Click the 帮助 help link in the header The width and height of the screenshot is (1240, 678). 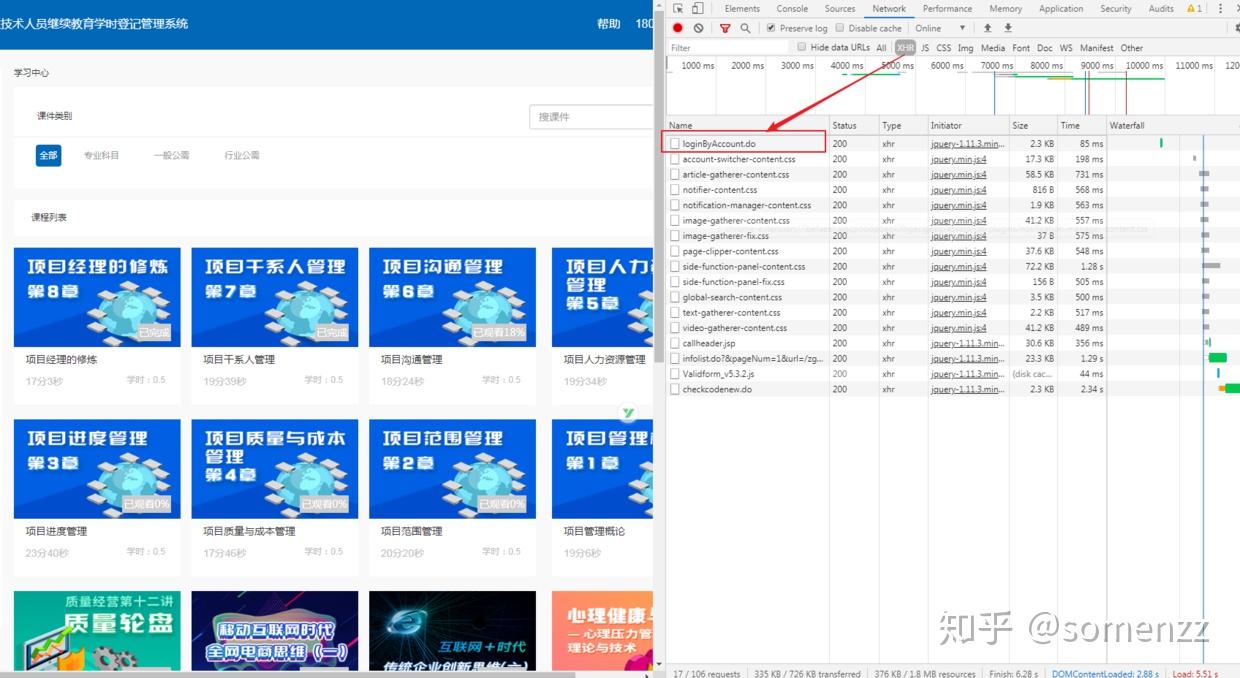click(x=609, y=23)
